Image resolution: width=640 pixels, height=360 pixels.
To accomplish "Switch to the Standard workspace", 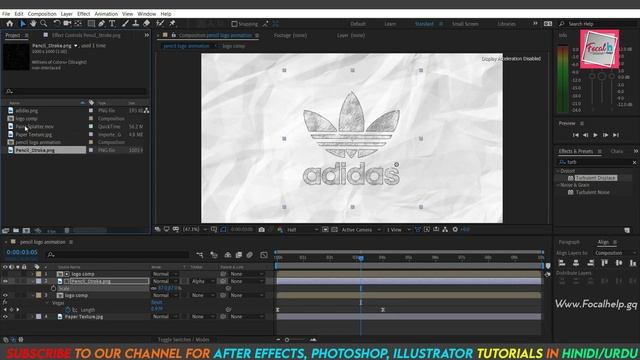I will tap(424, 24).
